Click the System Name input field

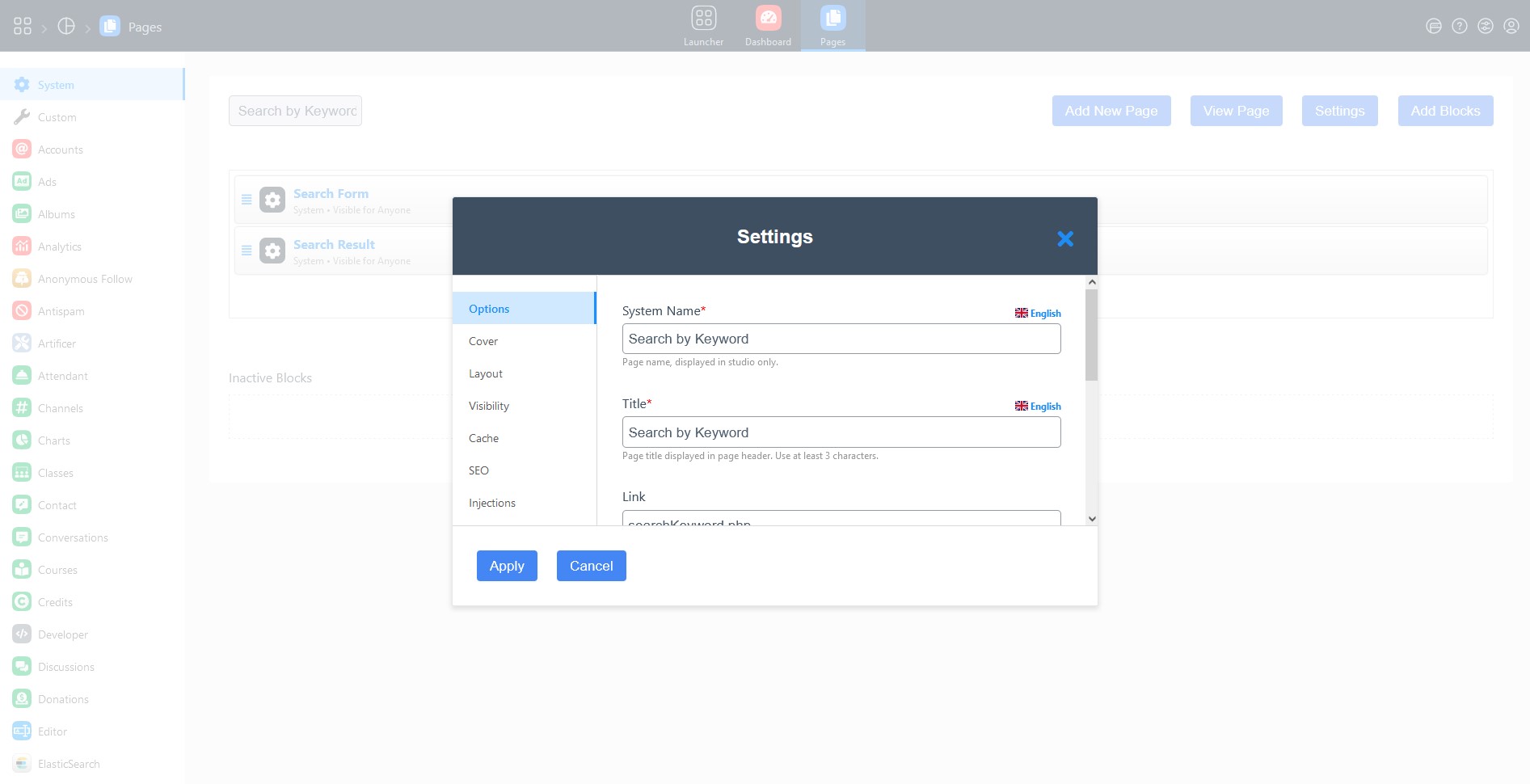[841, 339]
